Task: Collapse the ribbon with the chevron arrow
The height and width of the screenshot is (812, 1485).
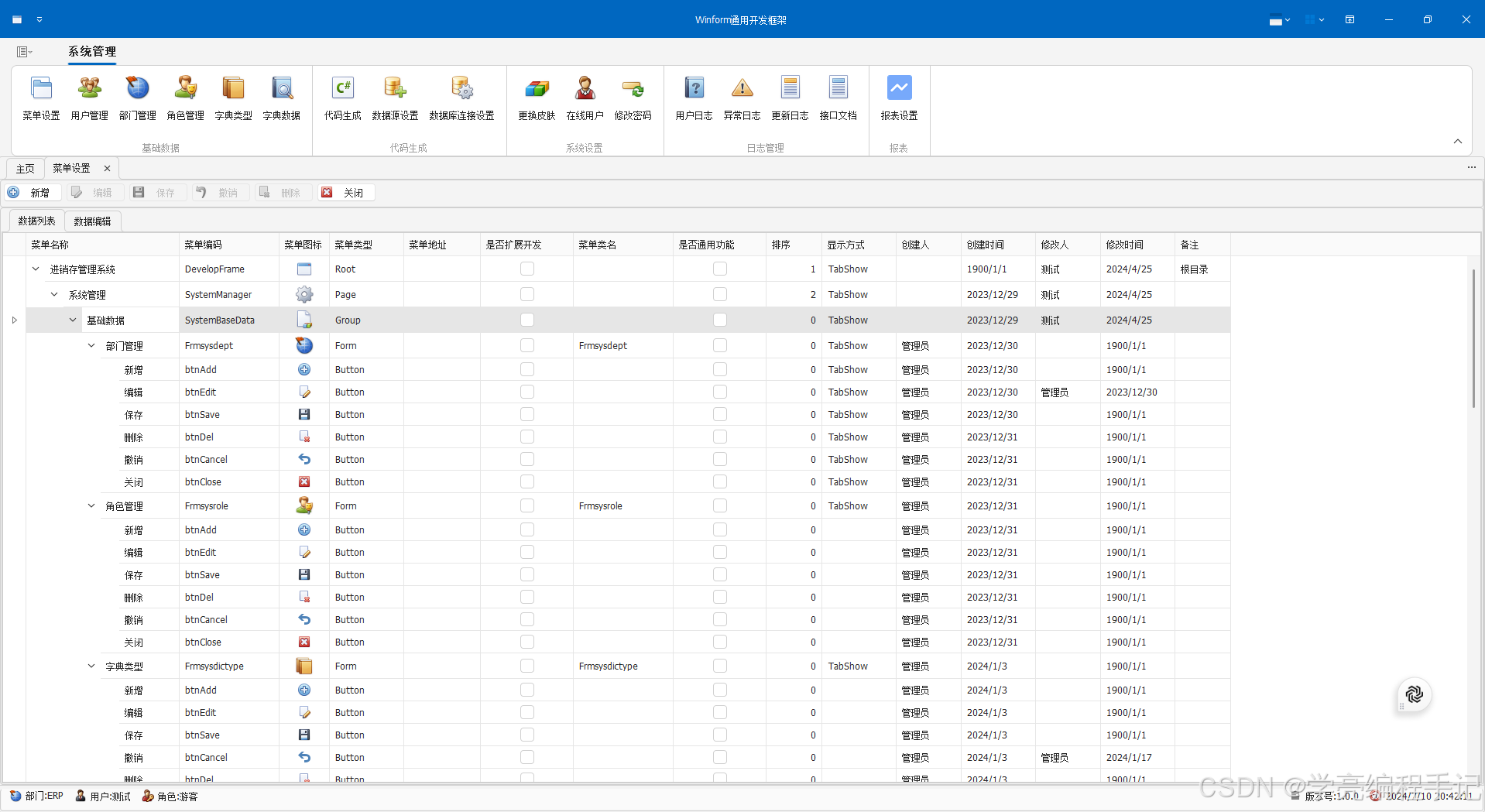Action: pos(1457,142)
